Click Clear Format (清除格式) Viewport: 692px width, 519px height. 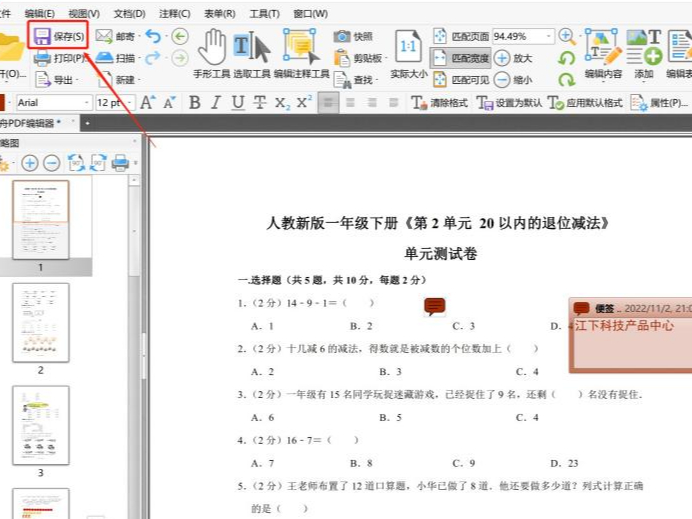pos(439,103)
